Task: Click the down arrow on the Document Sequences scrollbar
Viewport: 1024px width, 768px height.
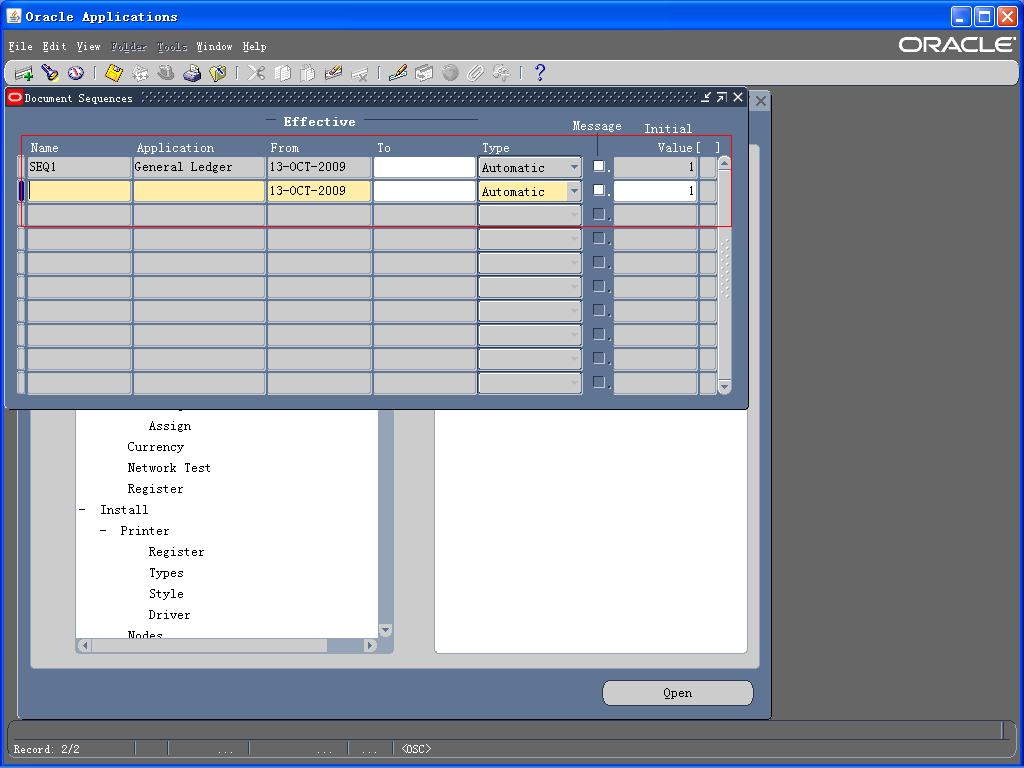Action: [x=724, y=387]
